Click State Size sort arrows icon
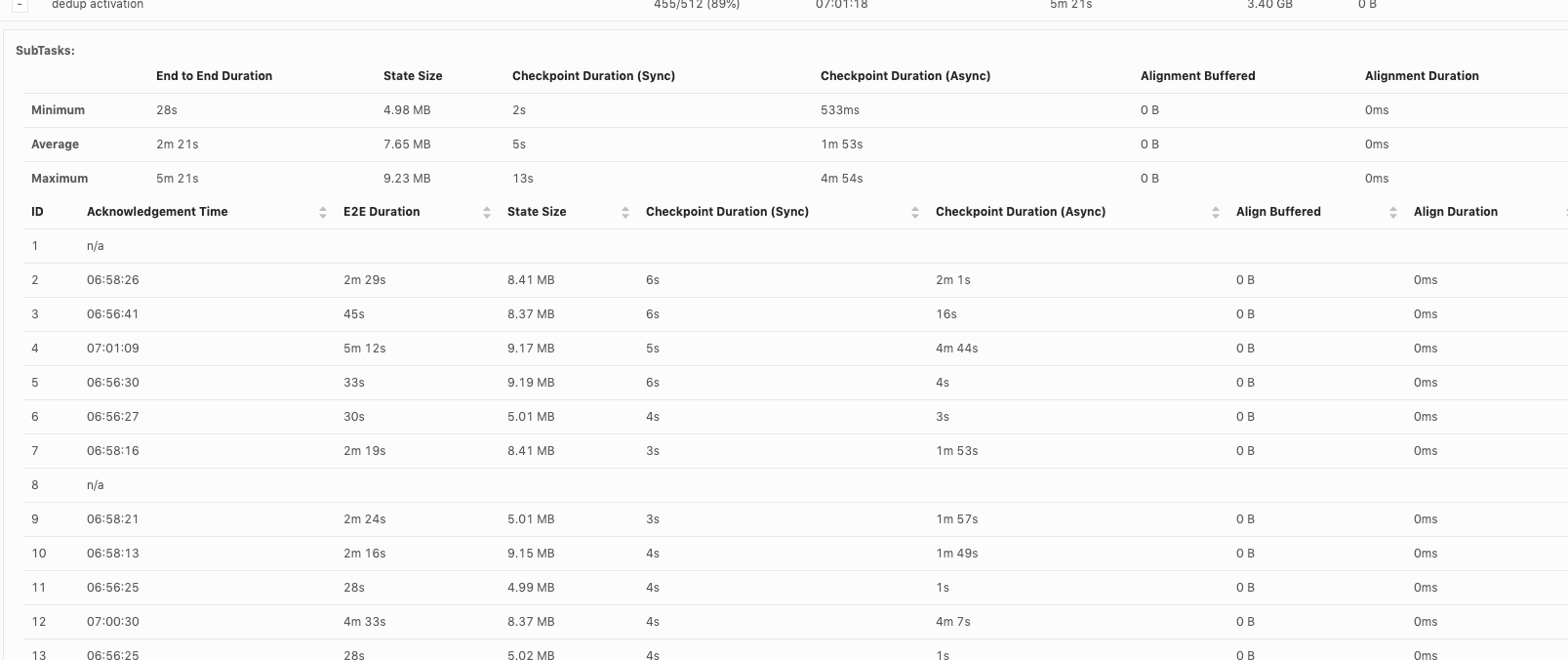 coord(625,212)
